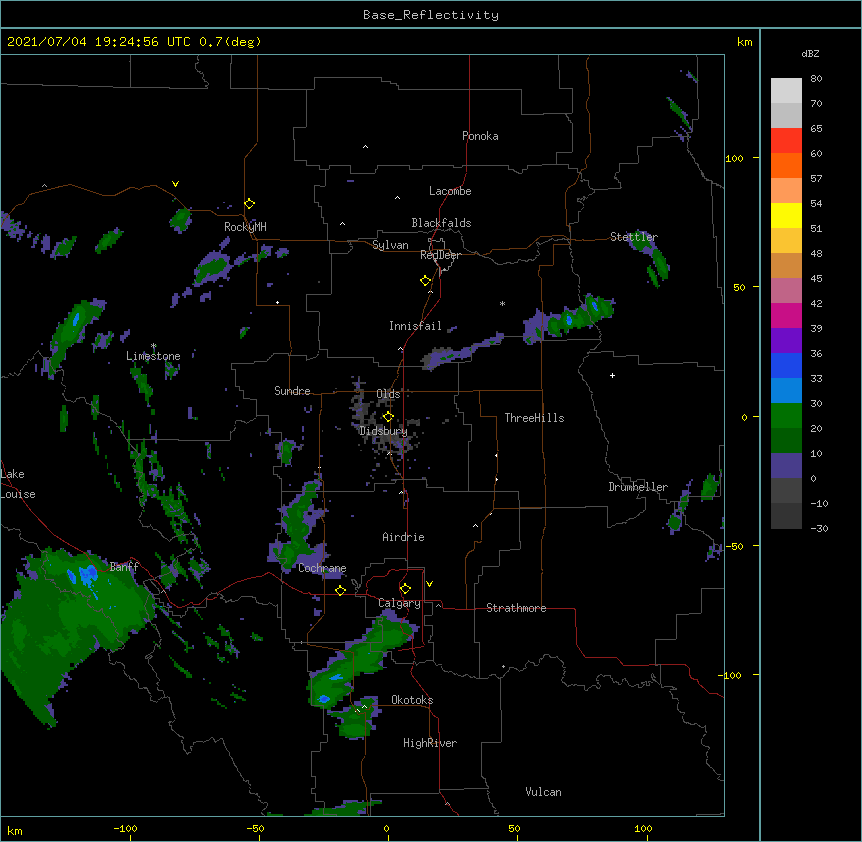Click the Airdrie city label
Screen dimensions: 862x842
[x=403, y=537]
